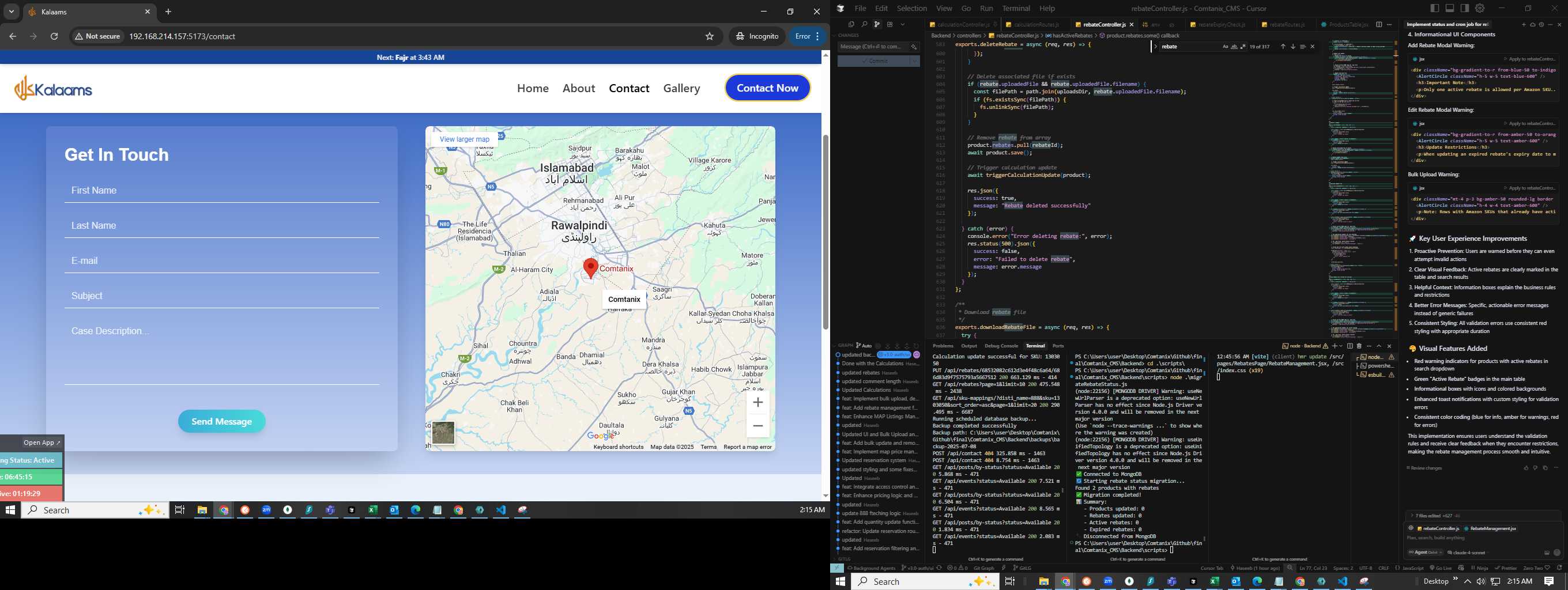This screenshot has height=590, width=1568.
Task: Select the Agent mode dropdown in chat
Action: pyautogui.click(x=1426, y=553)
